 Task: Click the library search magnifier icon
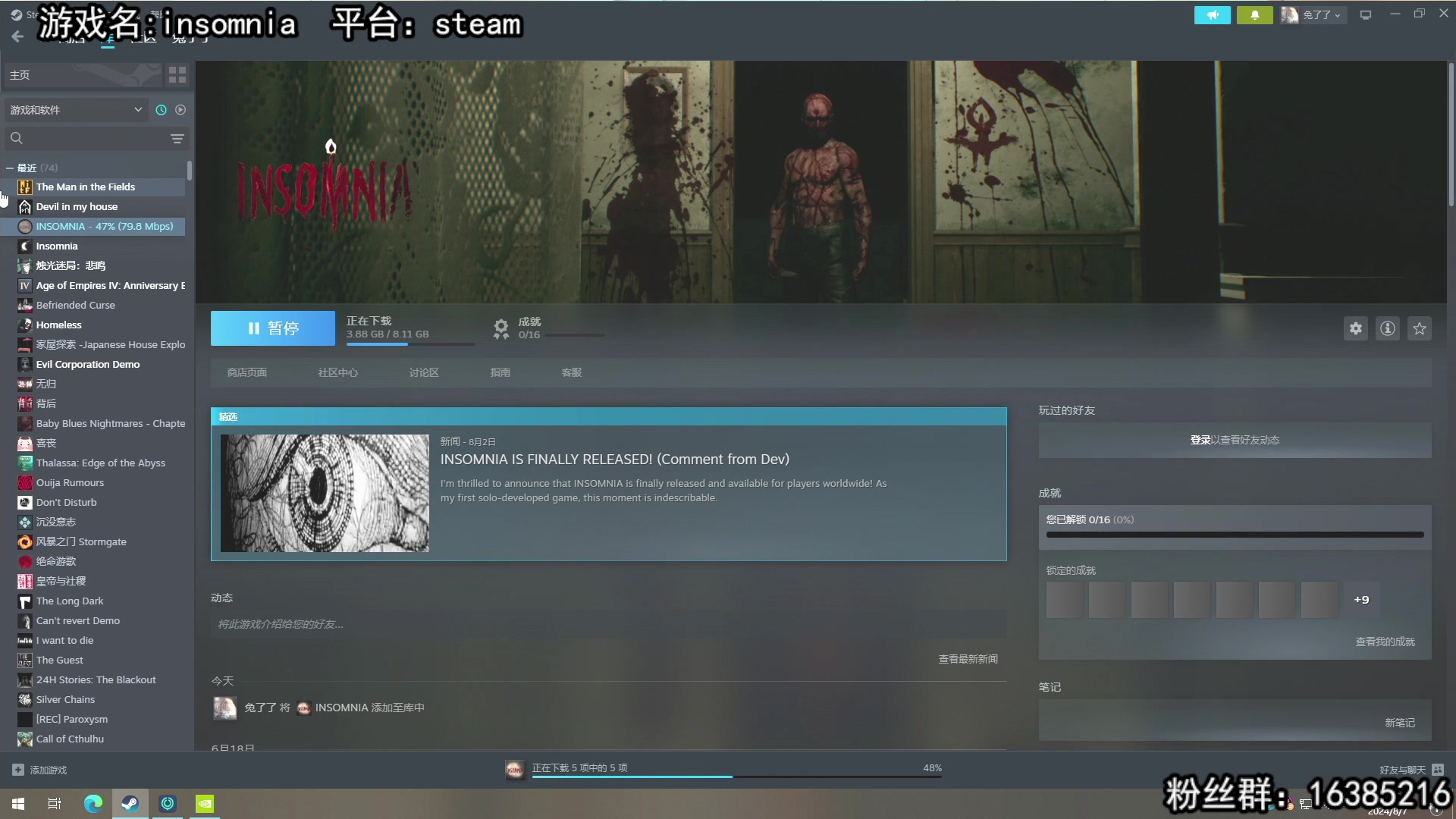pyautogui.click(x=17, y=138)
